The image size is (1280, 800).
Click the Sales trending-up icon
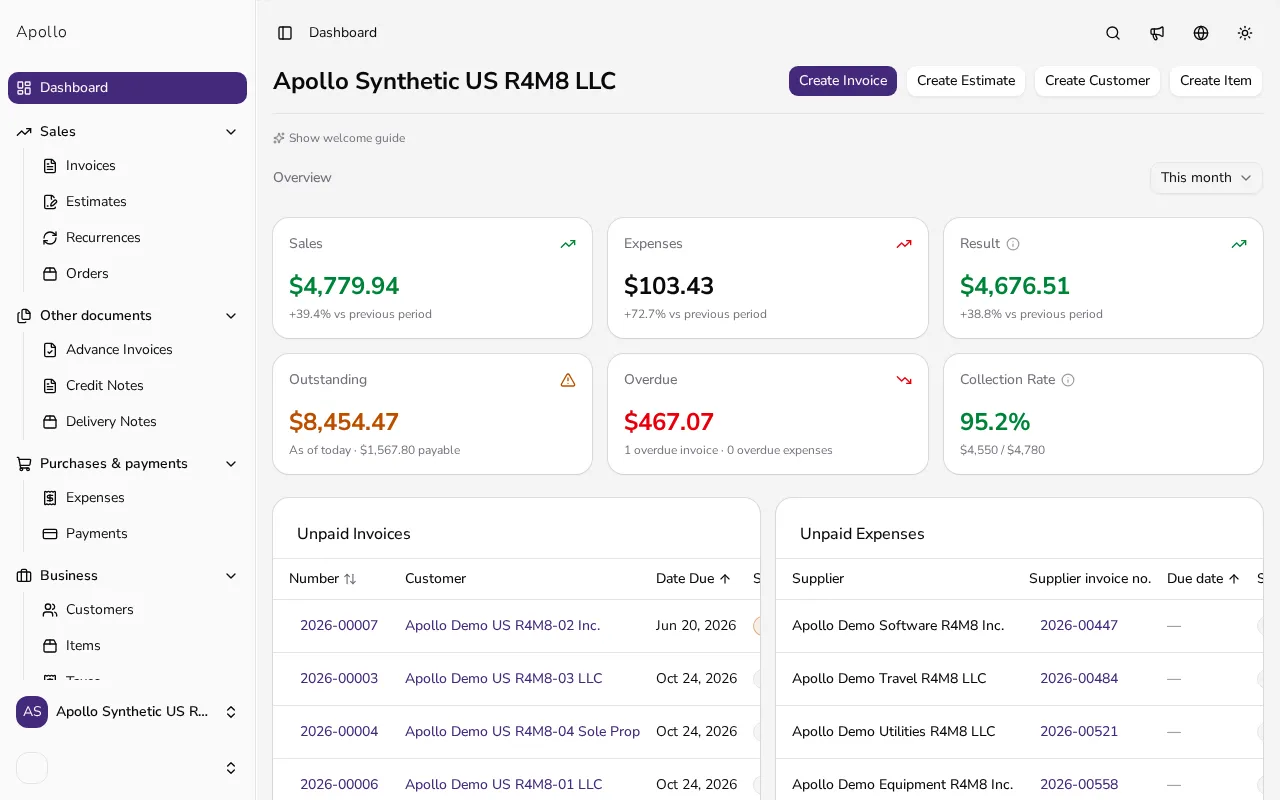tap(568, 244)
